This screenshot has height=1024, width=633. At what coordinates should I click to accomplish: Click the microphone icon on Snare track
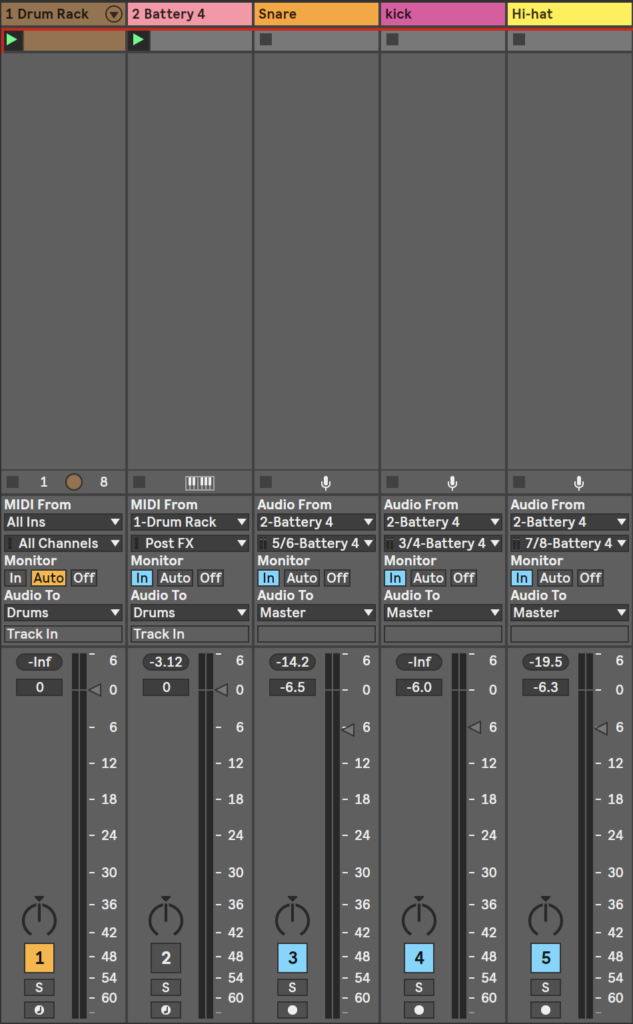tap(325, 482)
